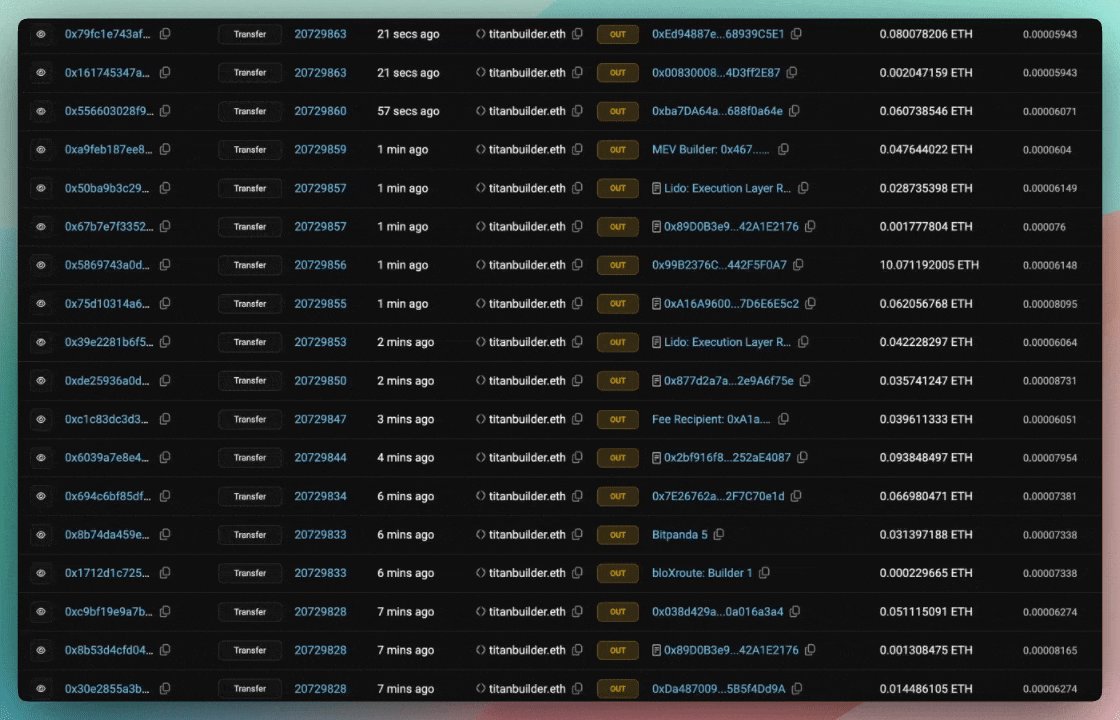Open block 20729853 page
The height and width of the screenshot is (720, 1120).
pos(320,342)
